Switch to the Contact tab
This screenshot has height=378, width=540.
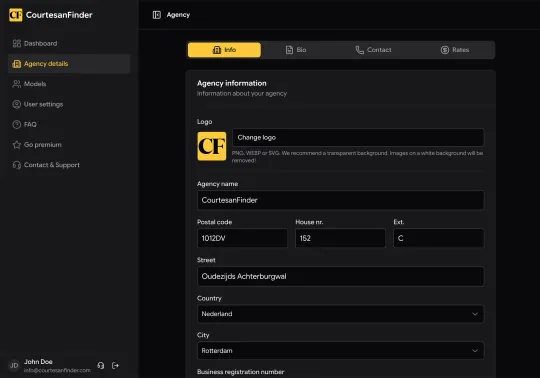pos(373,50)
